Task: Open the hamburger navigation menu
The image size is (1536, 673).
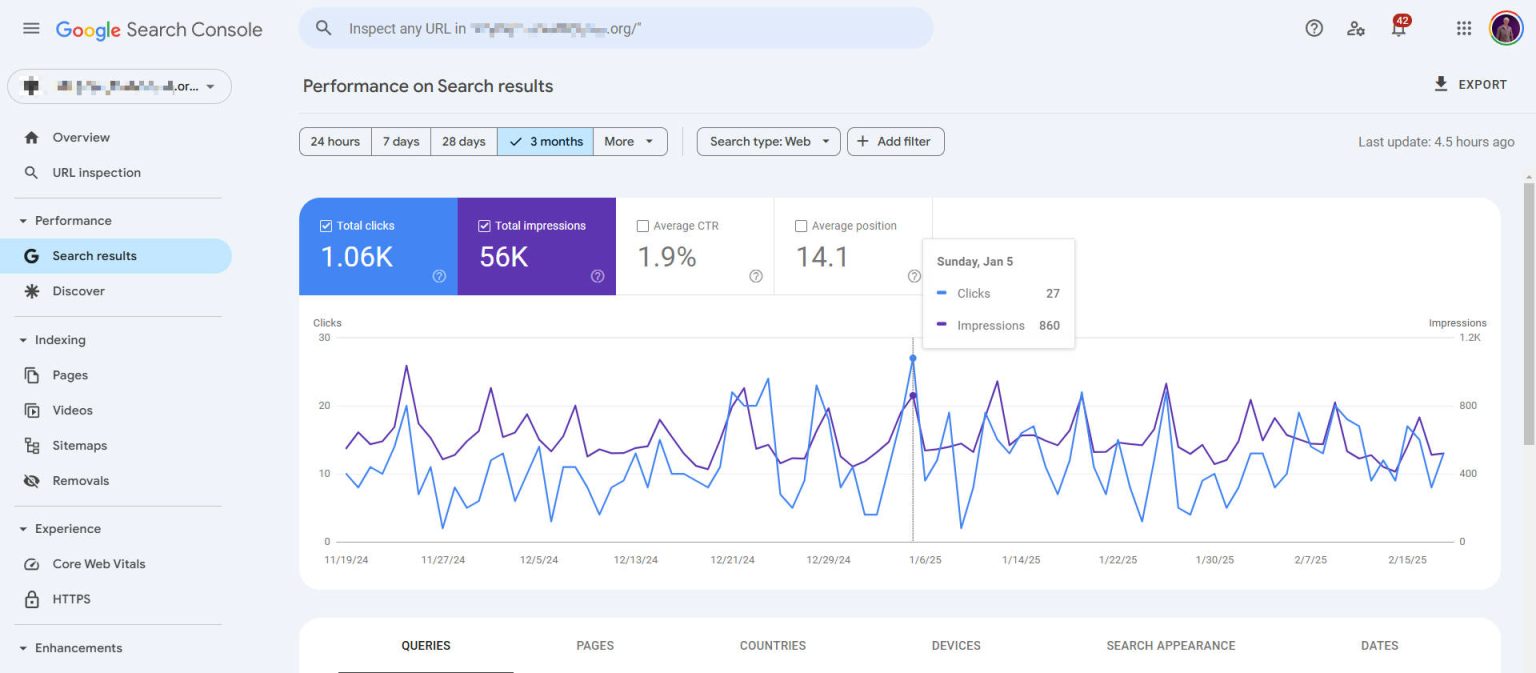Action: tap(30, 28)
